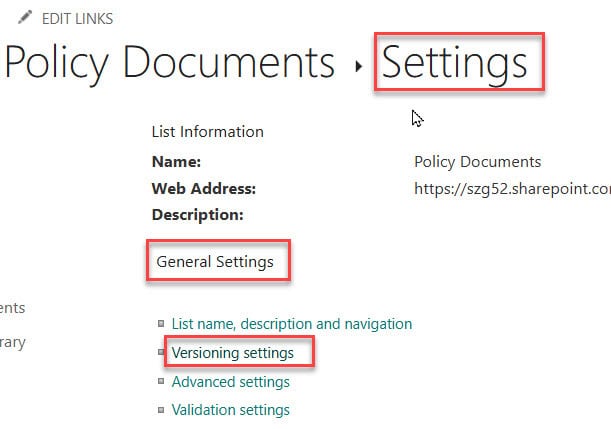Go back to Policy Documents title link

click(170, 63)
